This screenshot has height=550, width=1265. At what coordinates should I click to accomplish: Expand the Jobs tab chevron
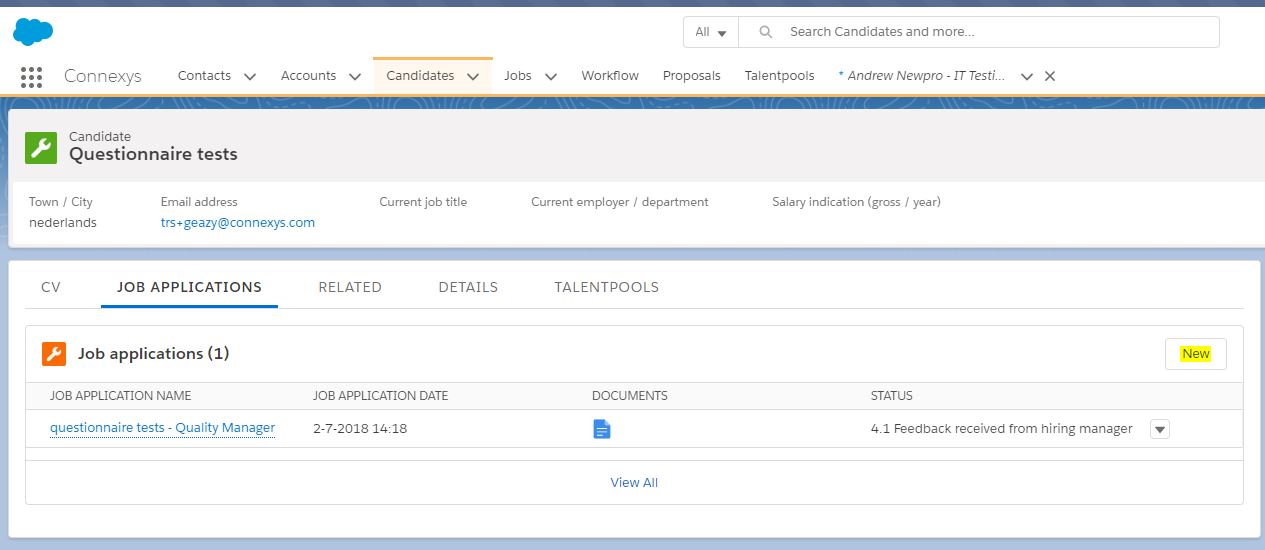pos(551,76)
